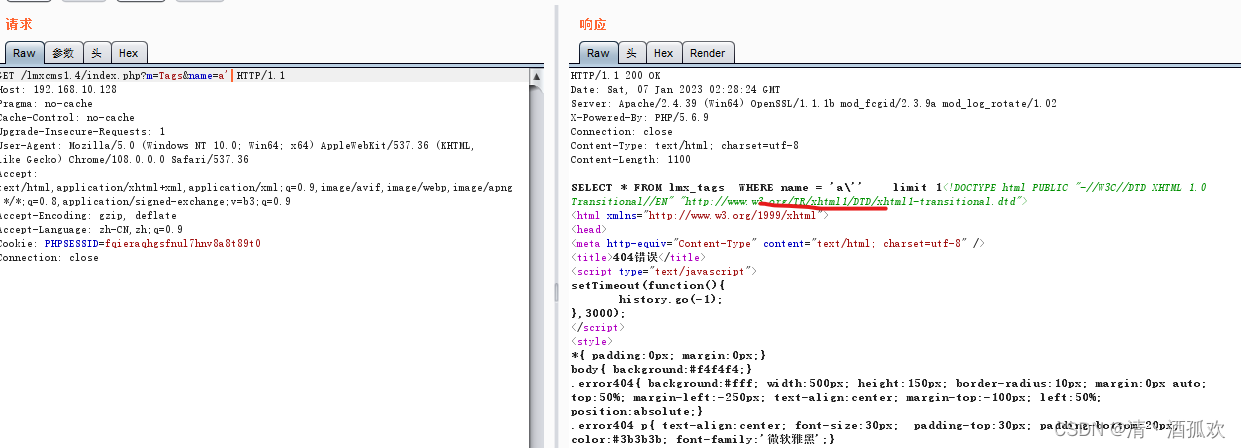The height and width of the screenshot is (448, 1241).
Task: Show the request in Hex view
Action: pos(128,53)
